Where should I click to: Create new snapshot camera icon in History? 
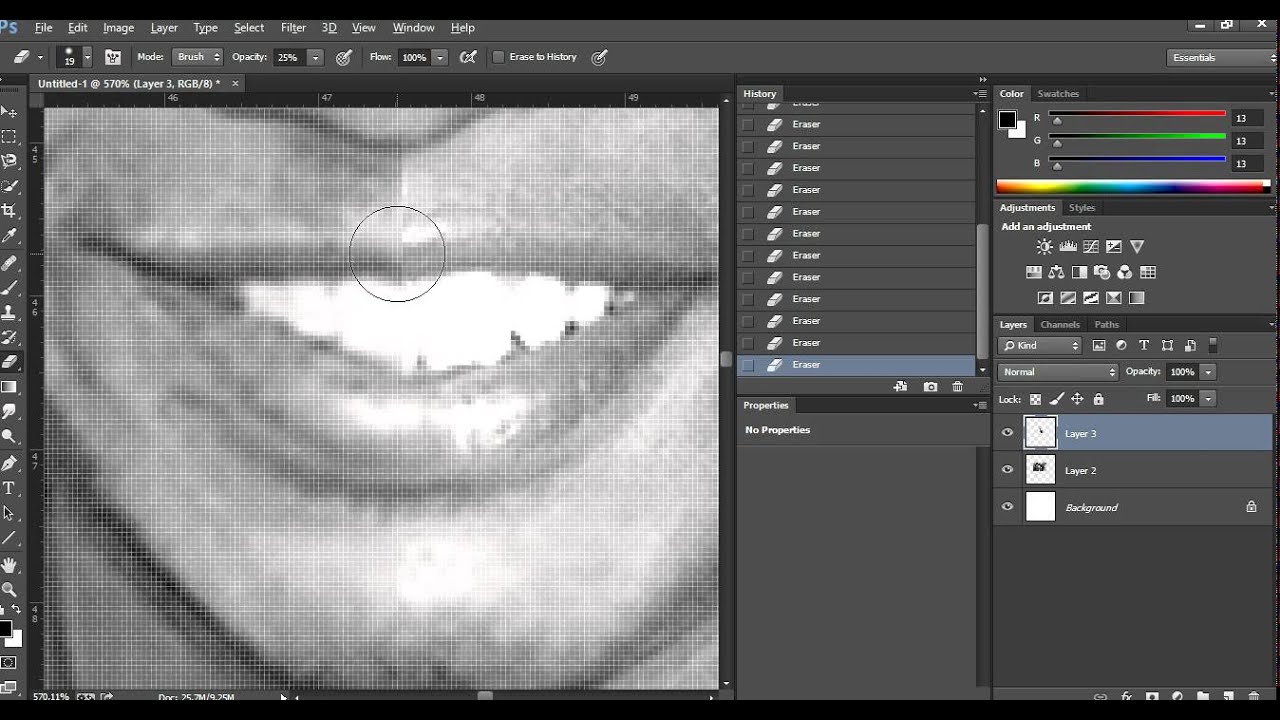coord(931,387)
